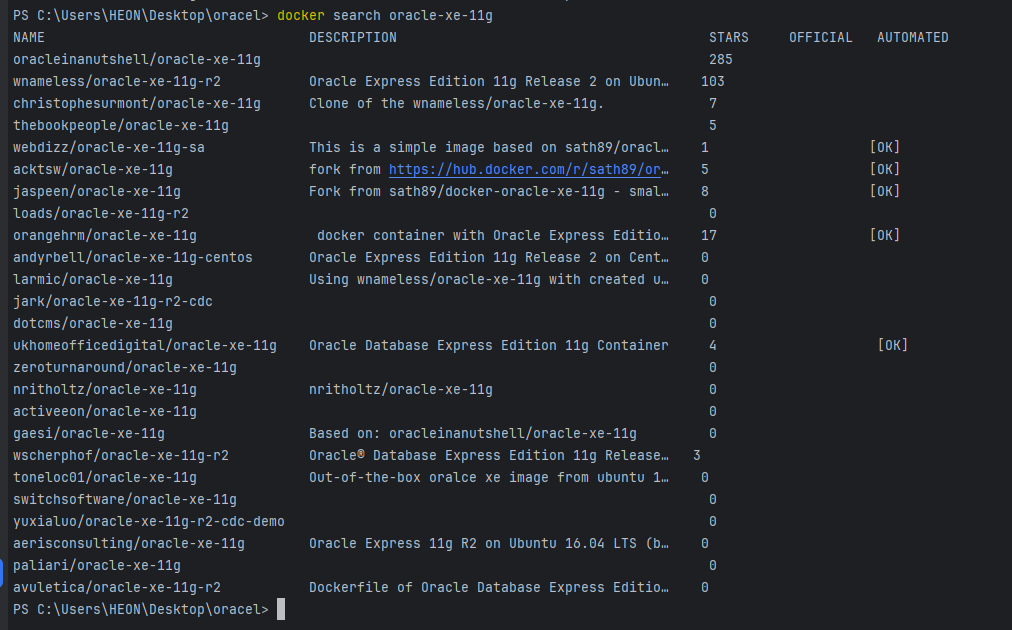This screenshot has width=1012, height=630.
Task: Click the STARS column header
Action: click(x=729, y=37)
